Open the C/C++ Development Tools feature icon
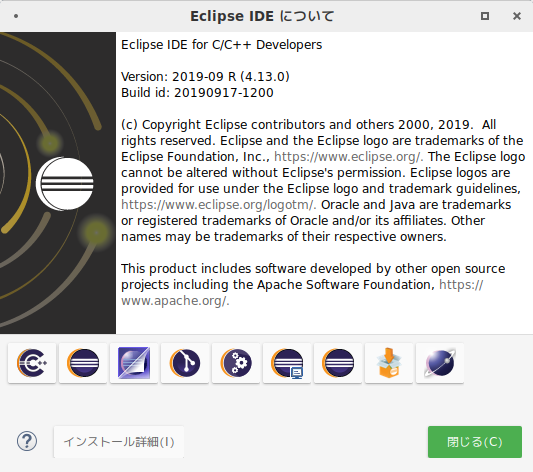This screenshot has height=472, width=533. click(32, 363)
